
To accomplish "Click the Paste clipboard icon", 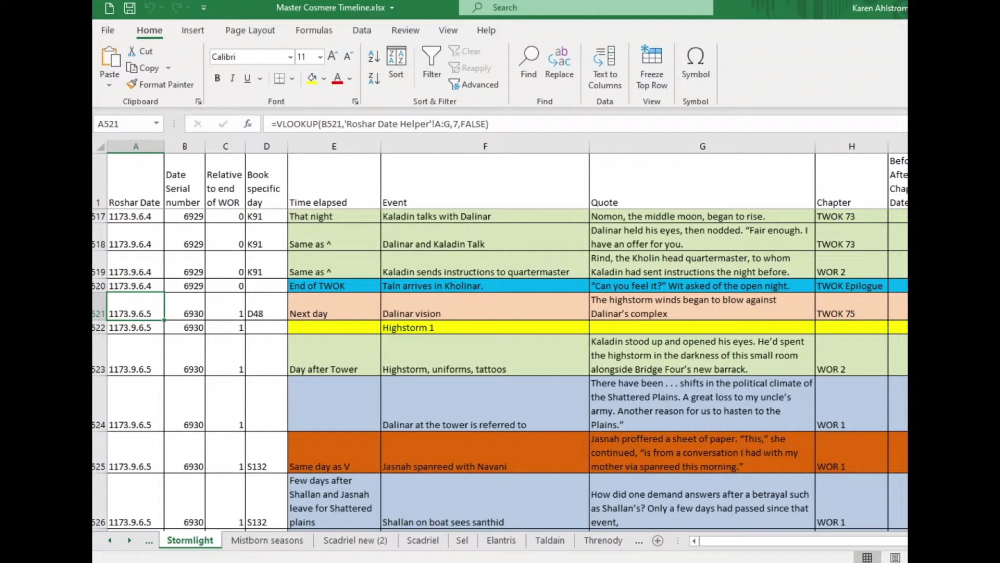I will 110,57.
